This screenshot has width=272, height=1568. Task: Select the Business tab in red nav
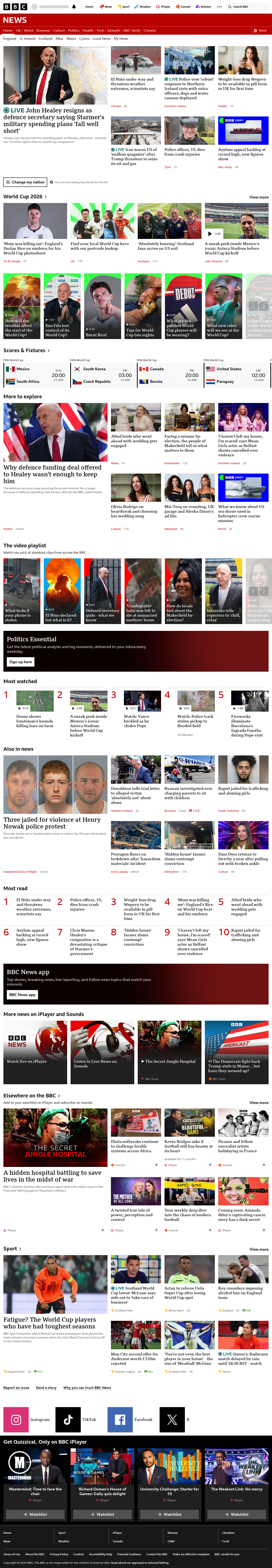point(43,30)
